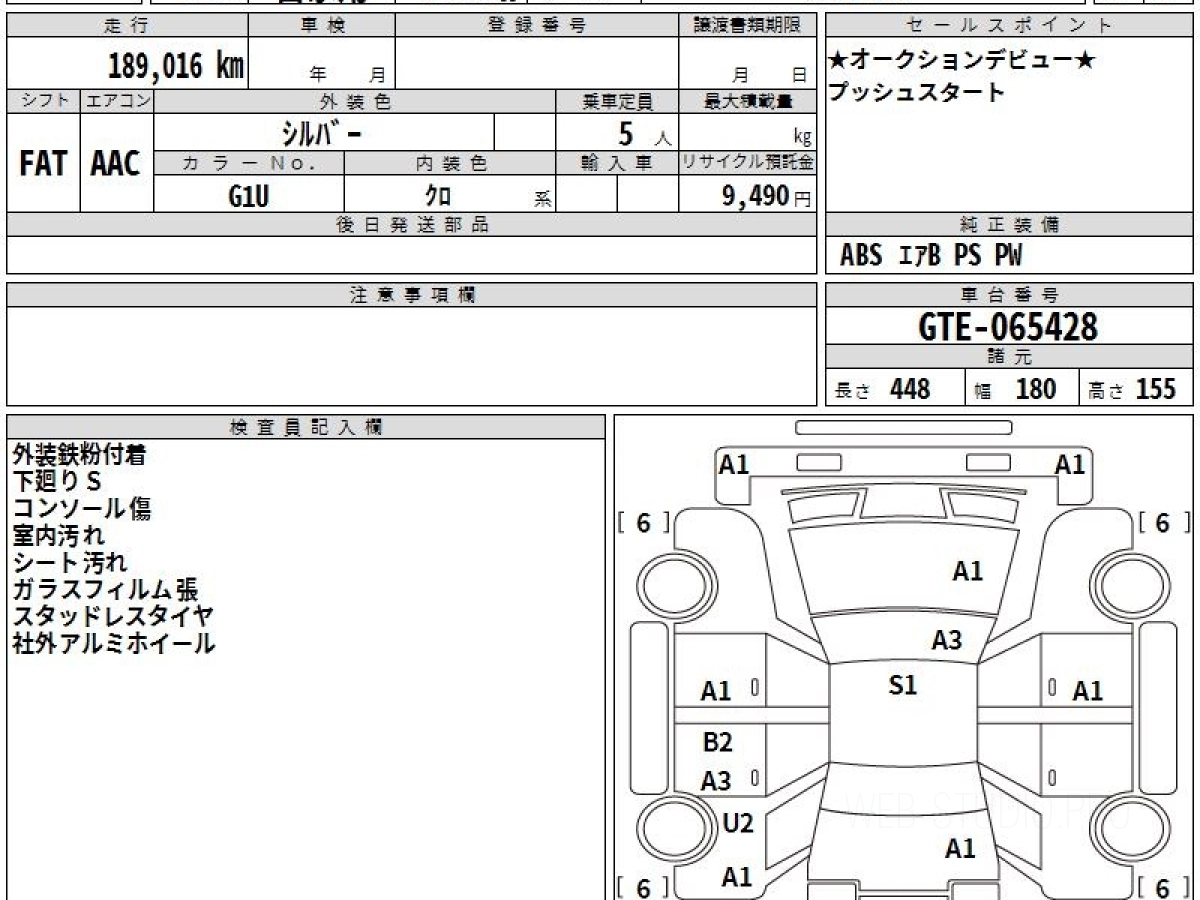Select the height value 高さ 155
This screenshot has height=900, width=1200.
1132,389
